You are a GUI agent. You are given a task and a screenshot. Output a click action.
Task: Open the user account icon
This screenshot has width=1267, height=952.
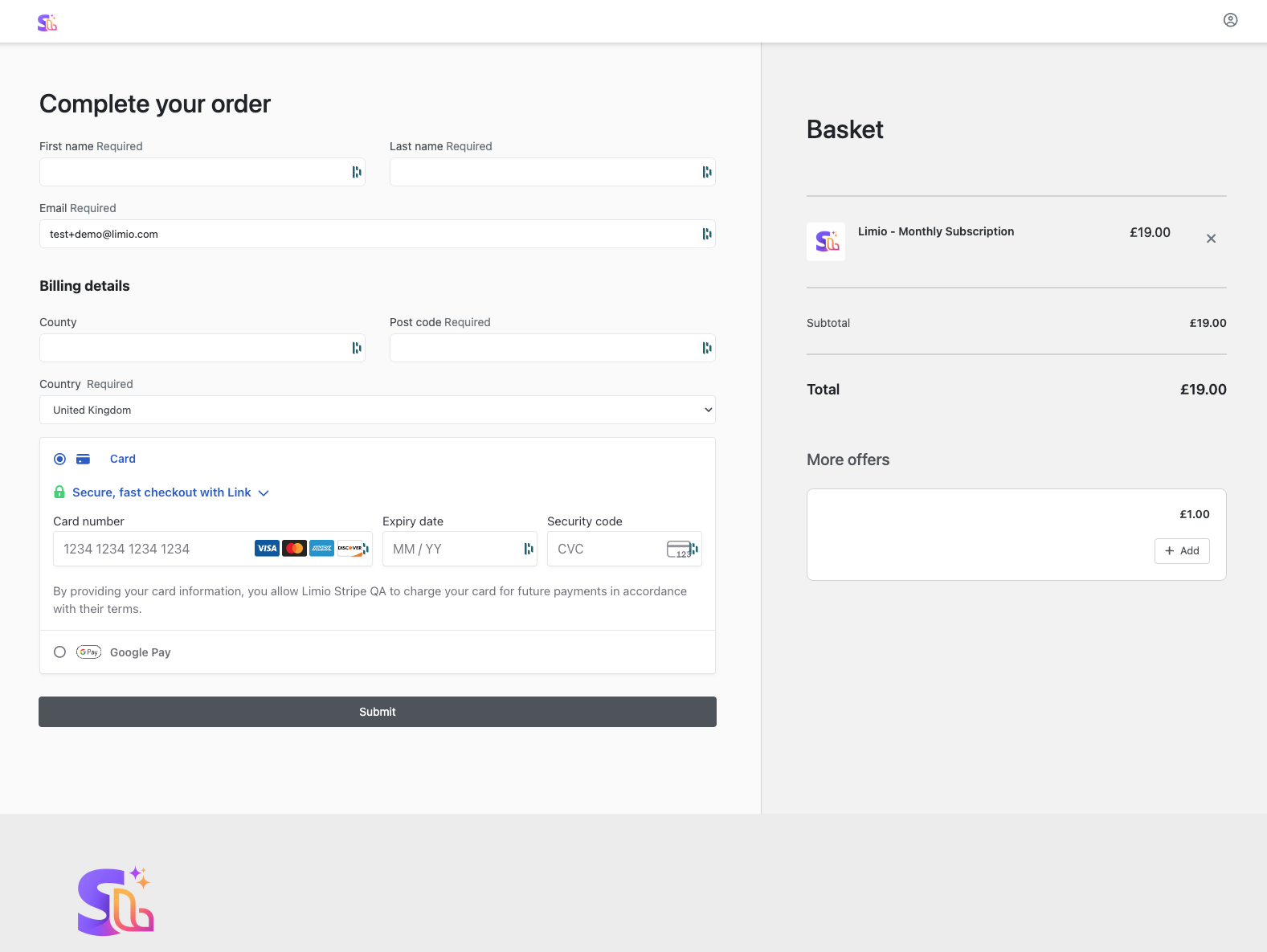pos(1230,20)
